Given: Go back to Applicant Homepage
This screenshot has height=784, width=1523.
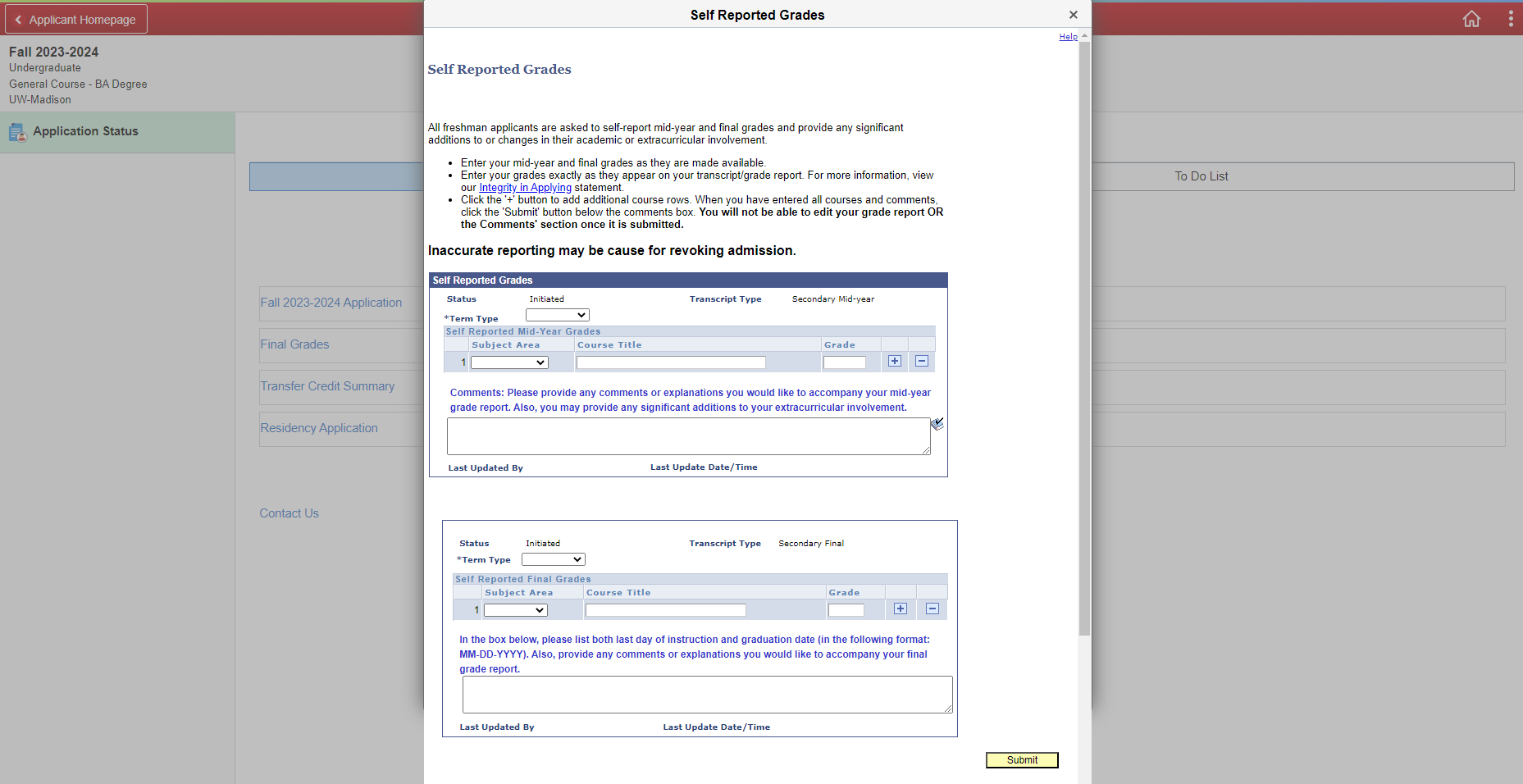Looking at the screenshot, I should [76, 19].
